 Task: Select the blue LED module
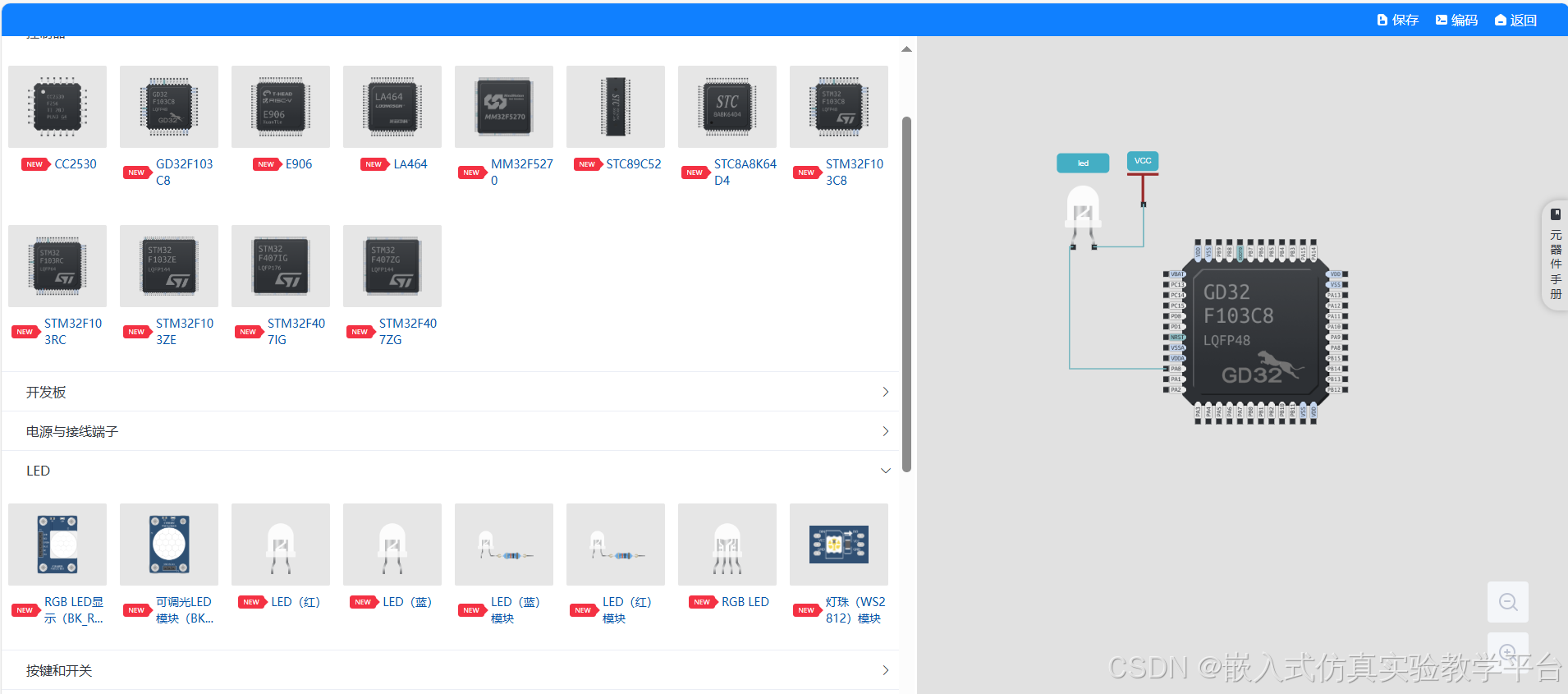(x=504, y=545)
